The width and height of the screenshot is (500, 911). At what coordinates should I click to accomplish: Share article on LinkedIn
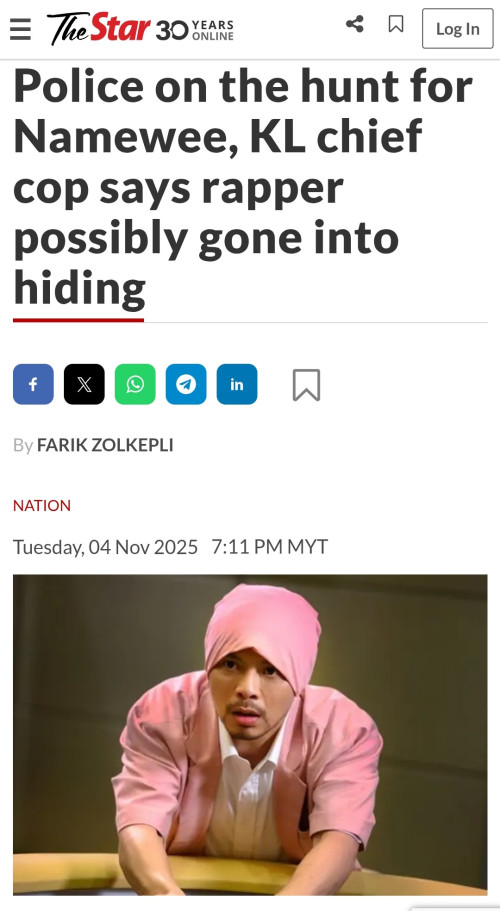pyautogui.click(x=237, y=384)
